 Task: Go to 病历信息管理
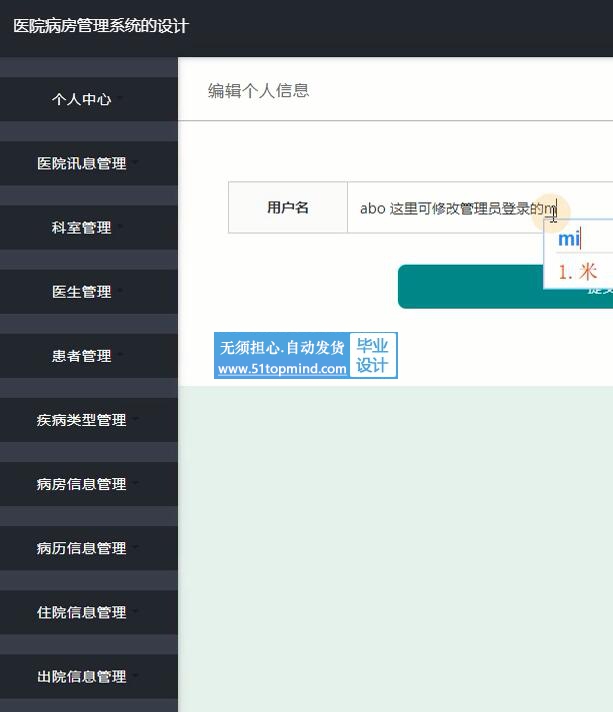pos(89,548)
